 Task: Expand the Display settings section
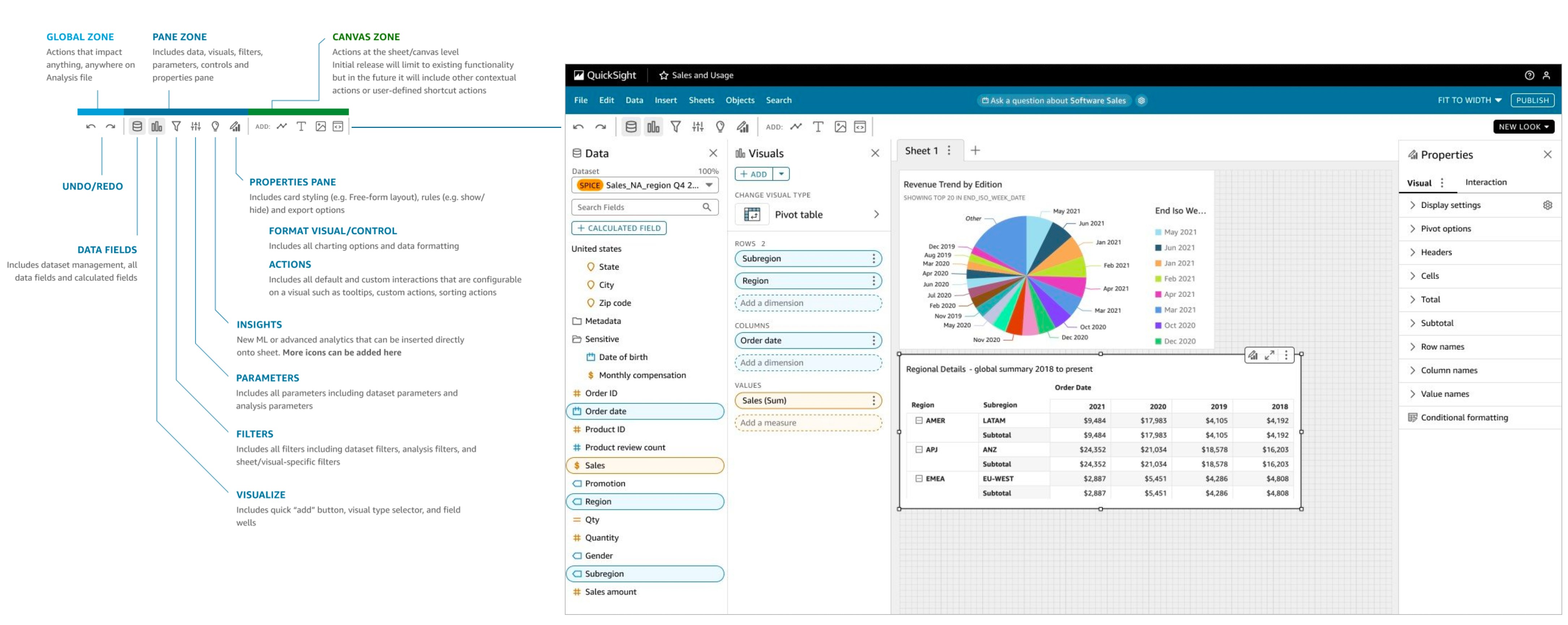(1450, 205)
